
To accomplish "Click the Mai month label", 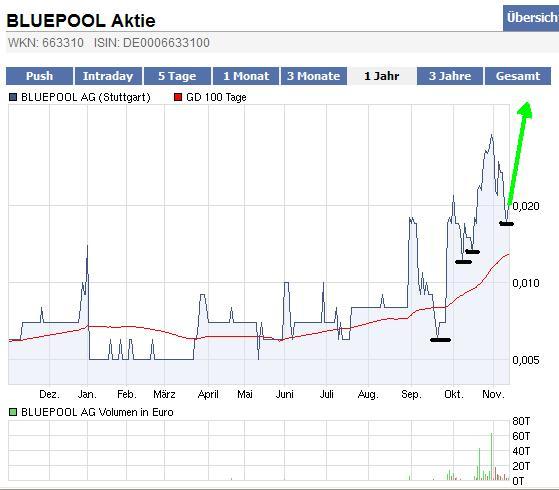I will pyautogui.click(x=245, y=394).
